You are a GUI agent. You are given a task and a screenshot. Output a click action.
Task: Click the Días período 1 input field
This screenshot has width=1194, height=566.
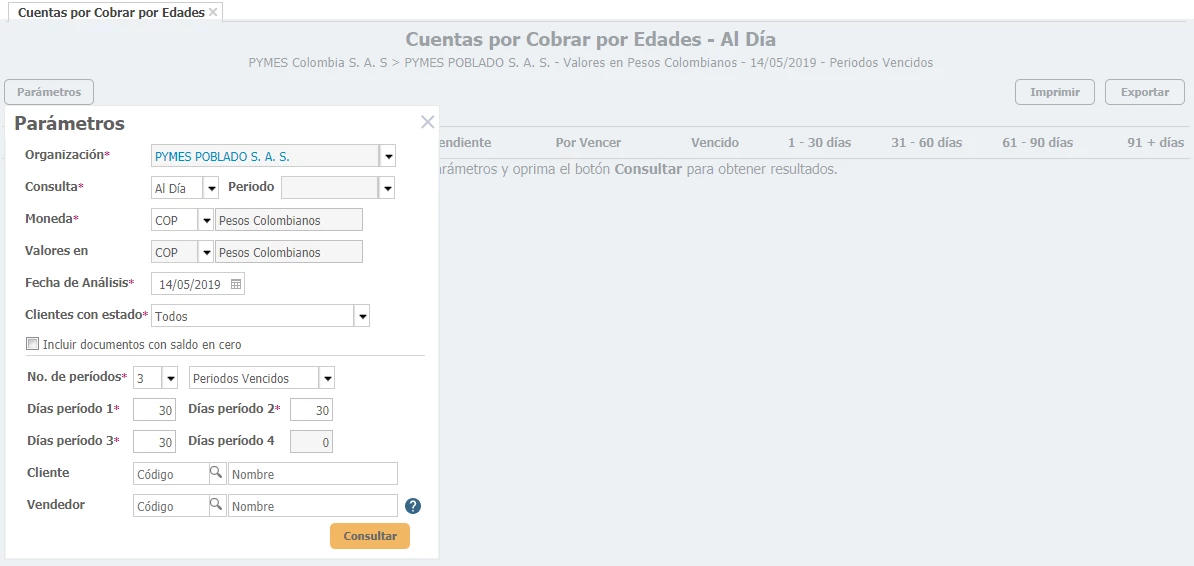(154, 410)
